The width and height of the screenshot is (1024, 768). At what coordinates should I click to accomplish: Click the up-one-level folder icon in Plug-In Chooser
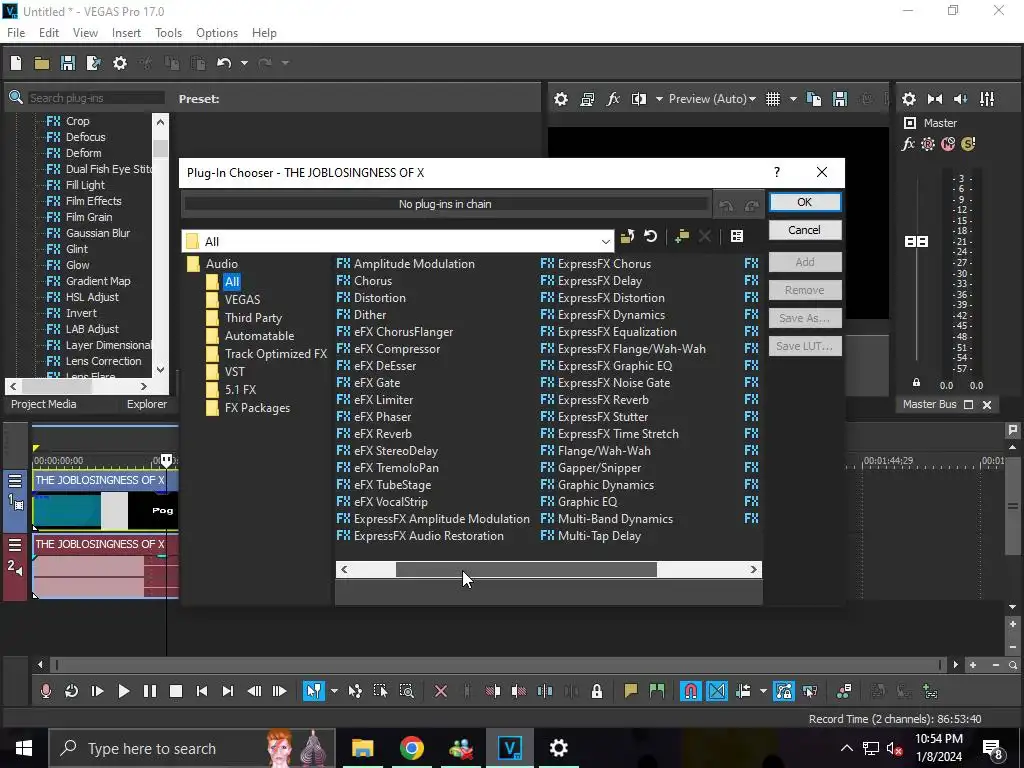tap(628, 236)
